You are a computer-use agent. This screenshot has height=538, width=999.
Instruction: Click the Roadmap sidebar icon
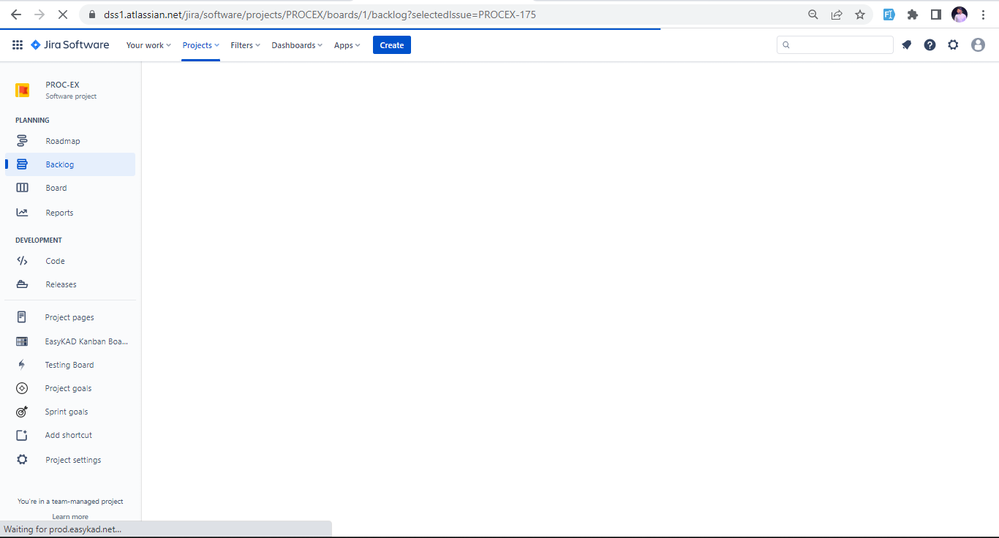(x=22, y=141)
